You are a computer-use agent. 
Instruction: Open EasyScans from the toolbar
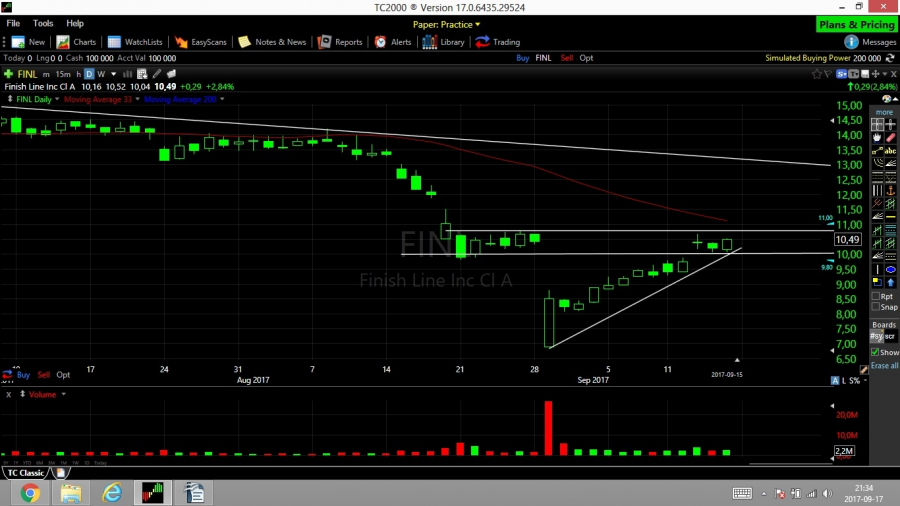click(201, 42)
